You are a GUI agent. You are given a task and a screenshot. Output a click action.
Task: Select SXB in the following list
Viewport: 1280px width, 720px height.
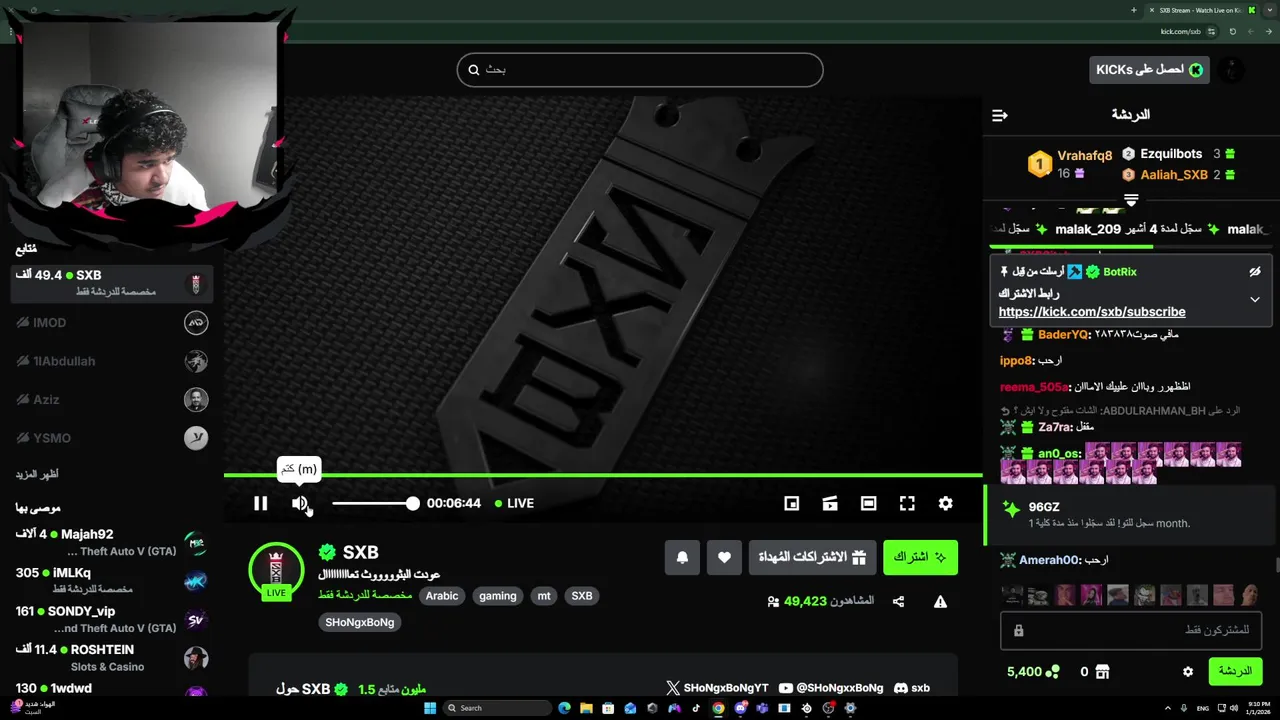click(112, 283)
